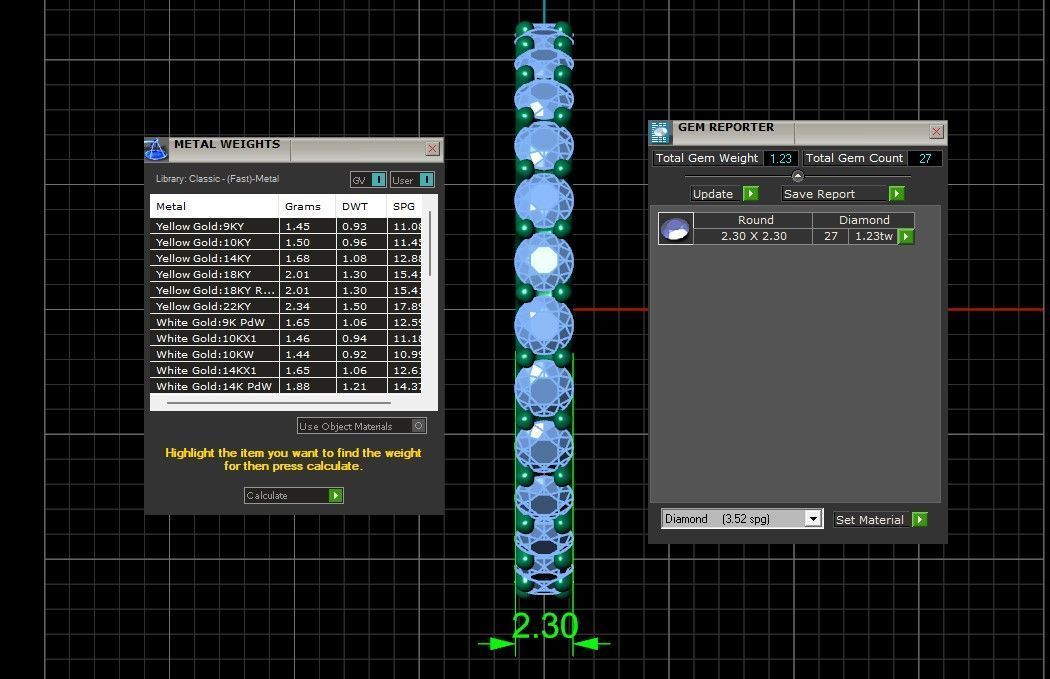Select the Yellow Gold:18KY R... row
Screen dimensions: 1050x679
[x=286, y=291]
